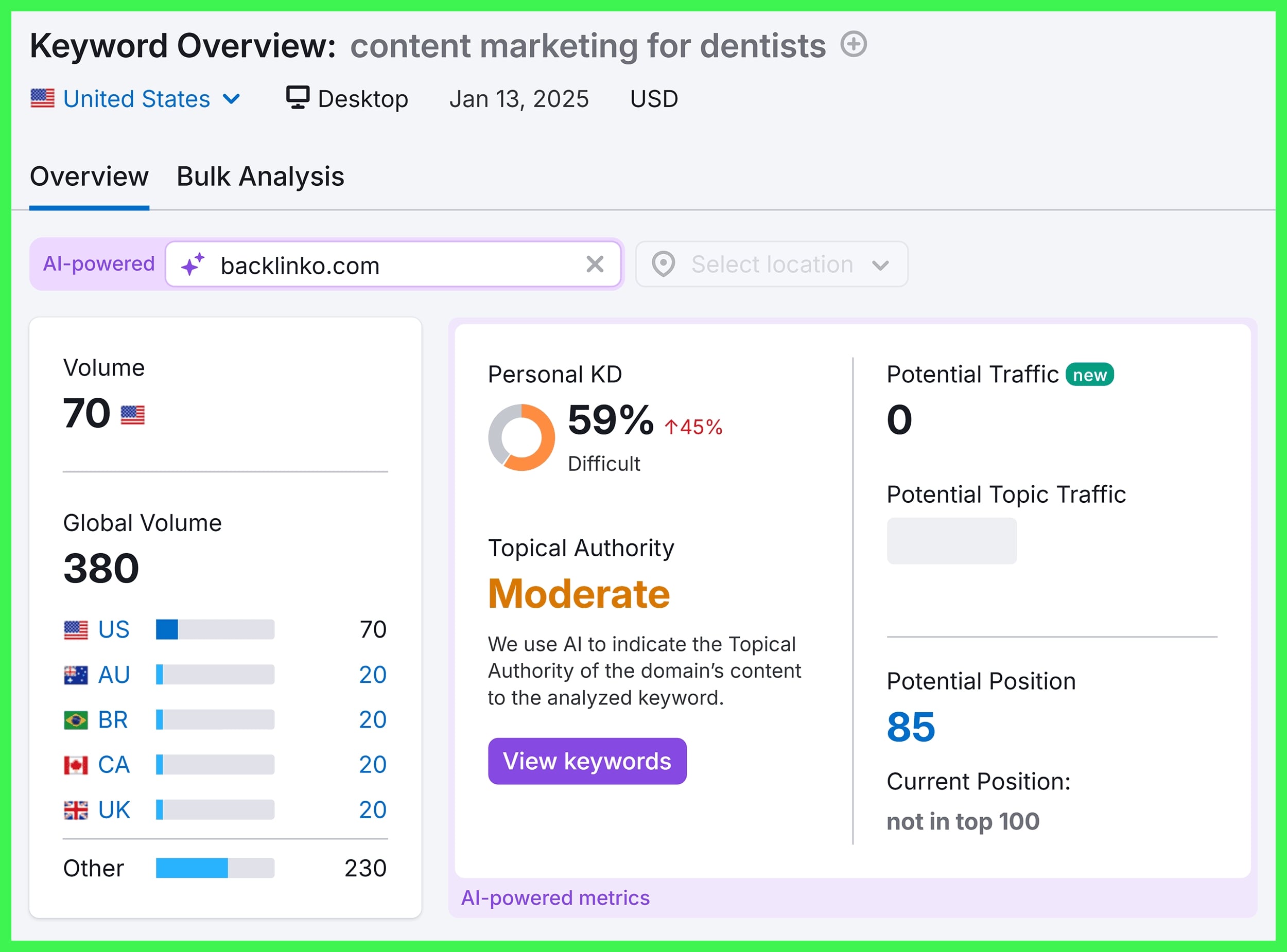Click the add keyword plus icon

[x=853, y=43]
